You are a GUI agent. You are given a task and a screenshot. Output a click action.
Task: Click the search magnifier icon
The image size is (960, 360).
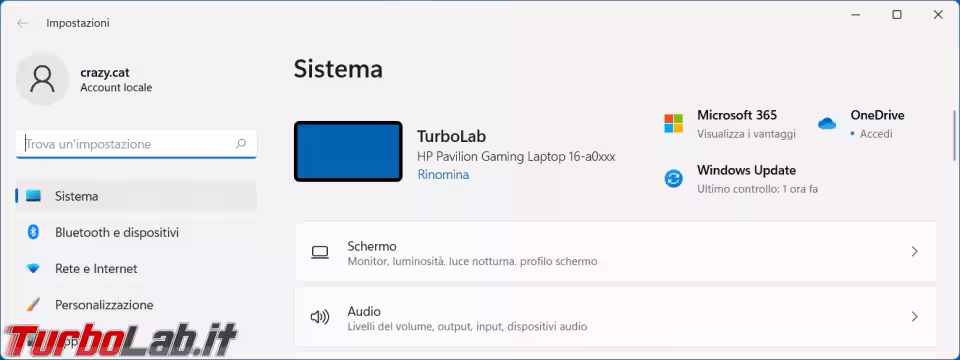(241, 144)
